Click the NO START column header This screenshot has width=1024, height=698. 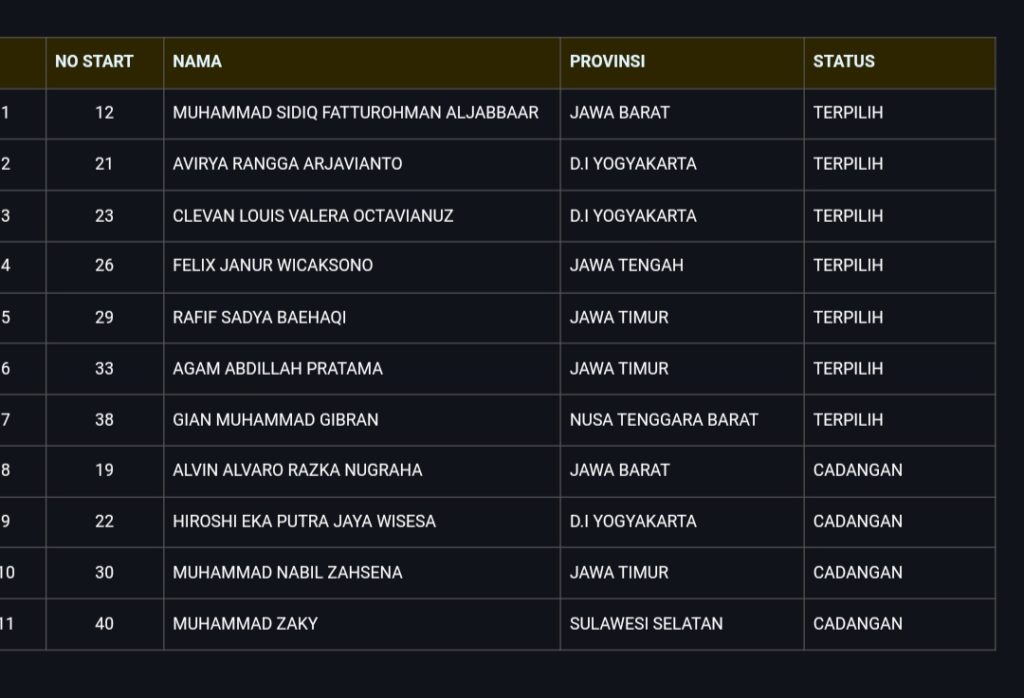[x=94, y=61]
